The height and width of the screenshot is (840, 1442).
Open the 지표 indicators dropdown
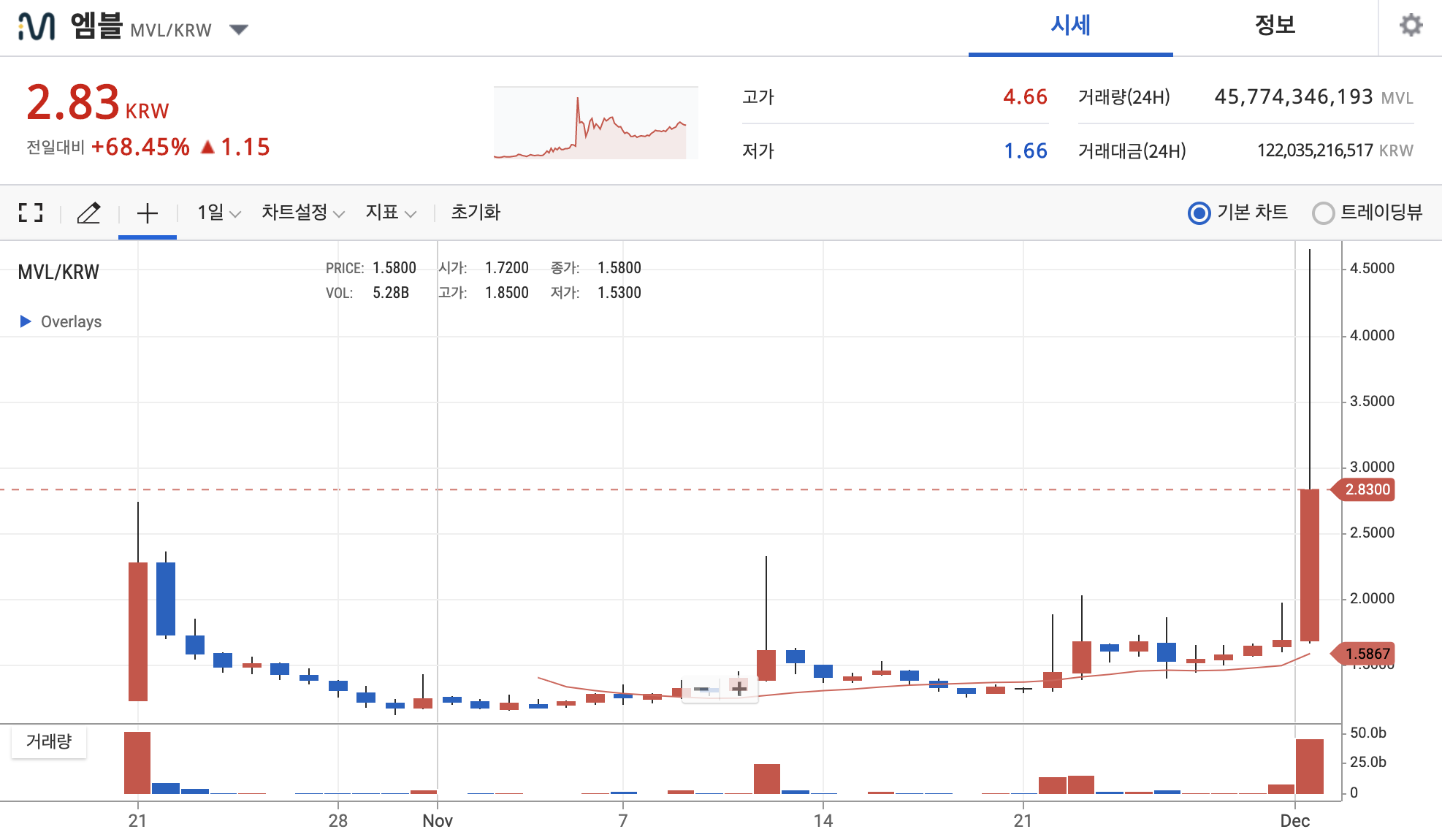pyautogui.click(x=390, y=213)
